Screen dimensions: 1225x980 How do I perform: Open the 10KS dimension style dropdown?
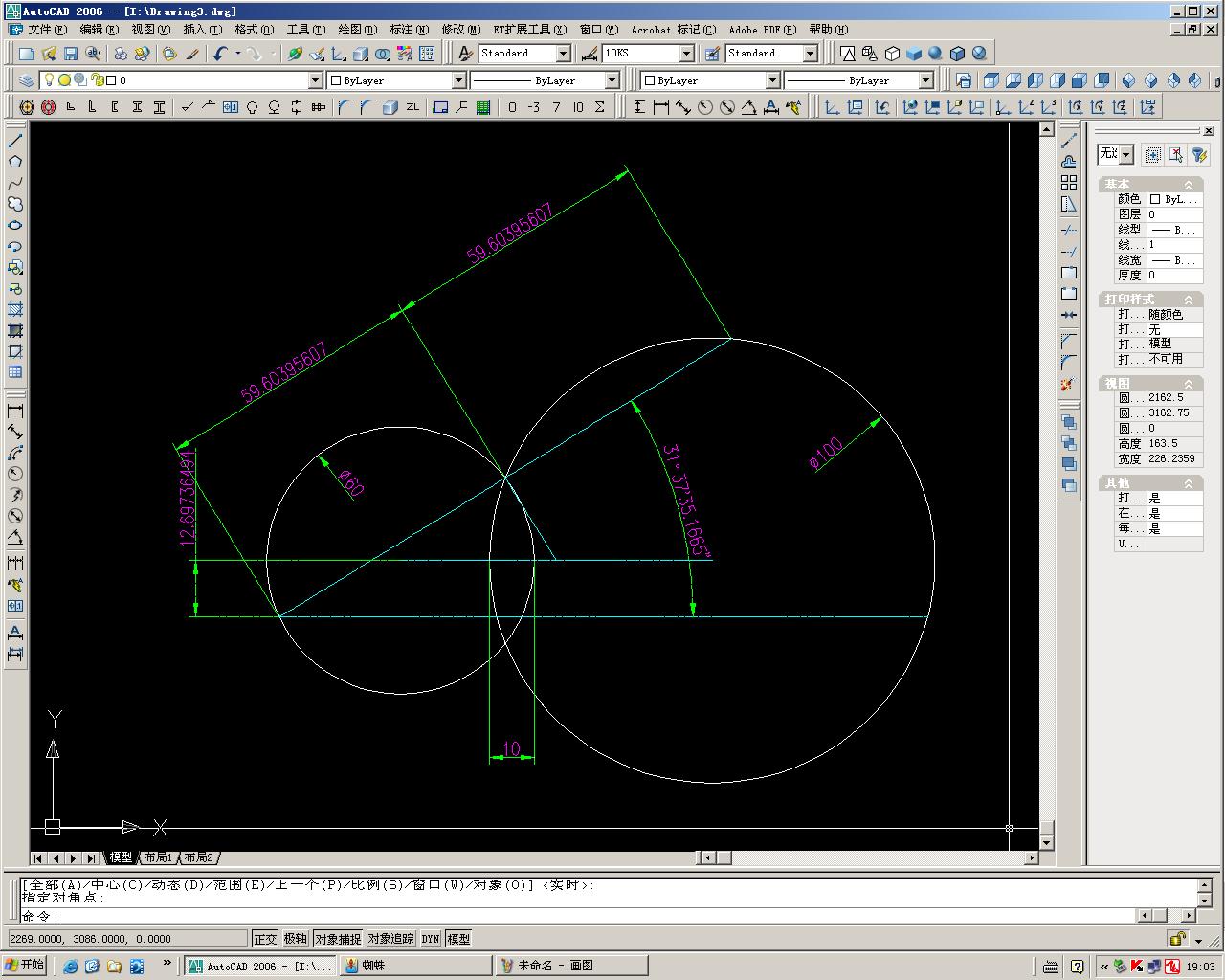tap(686, 54)
